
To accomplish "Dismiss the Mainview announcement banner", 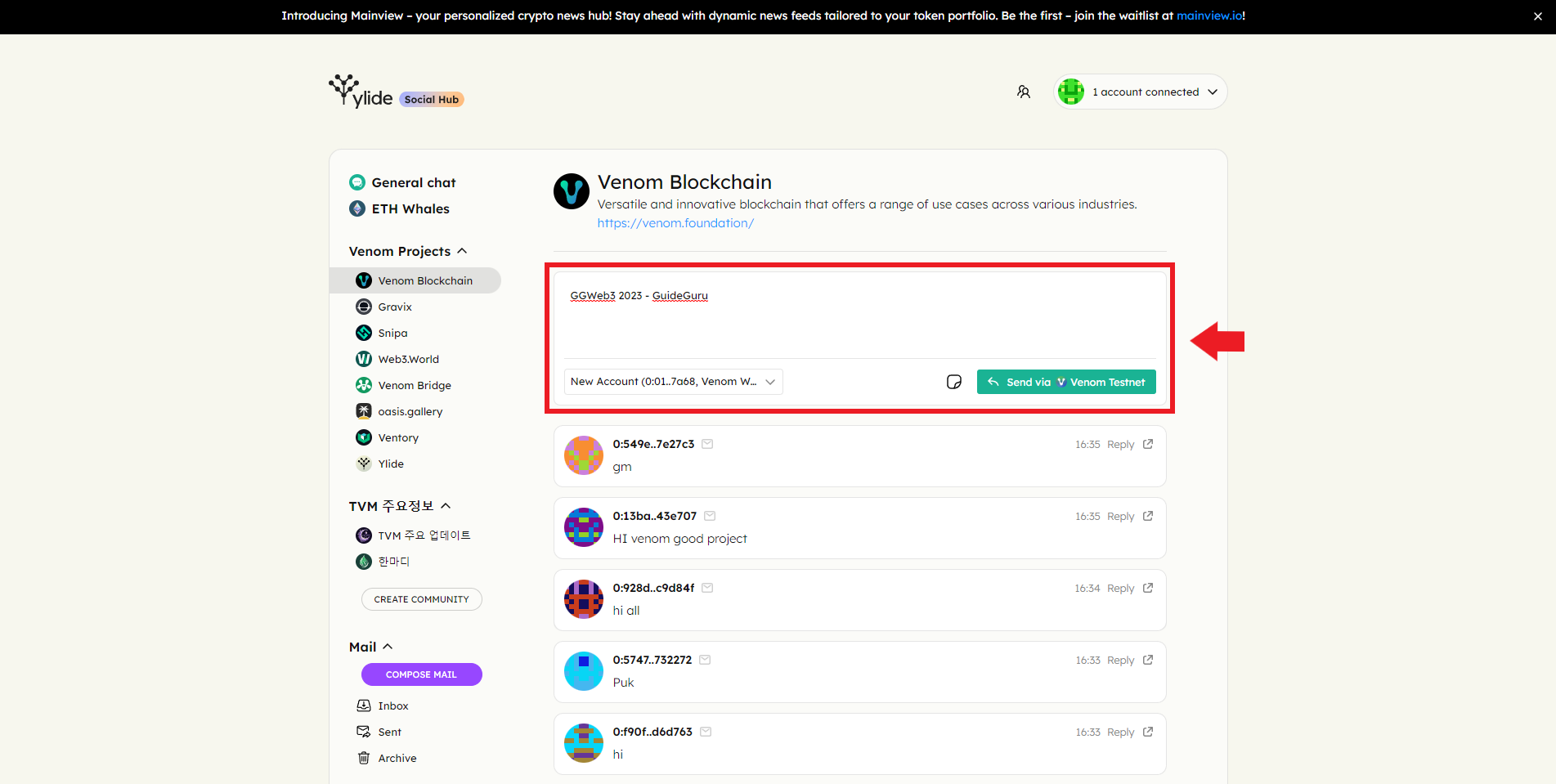I will point(1537,16).
